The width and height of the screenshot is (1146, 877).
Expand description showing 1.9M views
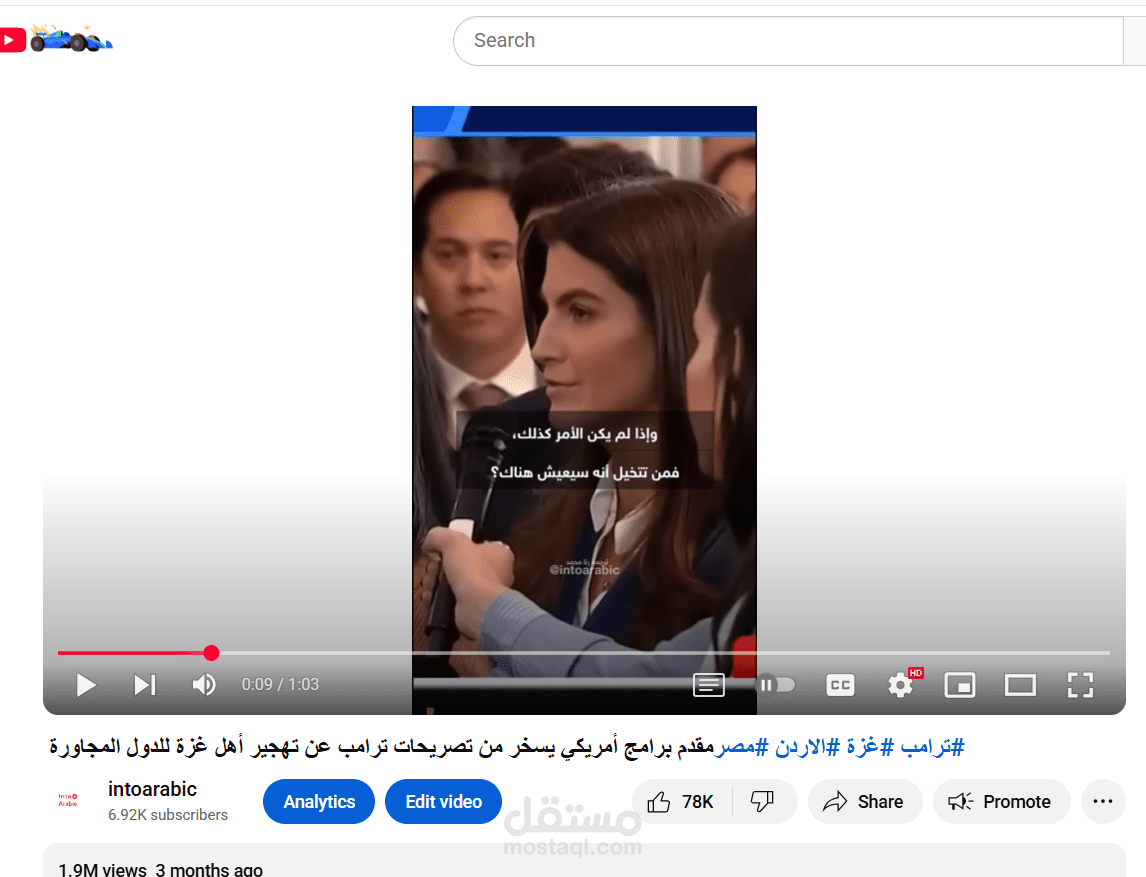[584, 862]
